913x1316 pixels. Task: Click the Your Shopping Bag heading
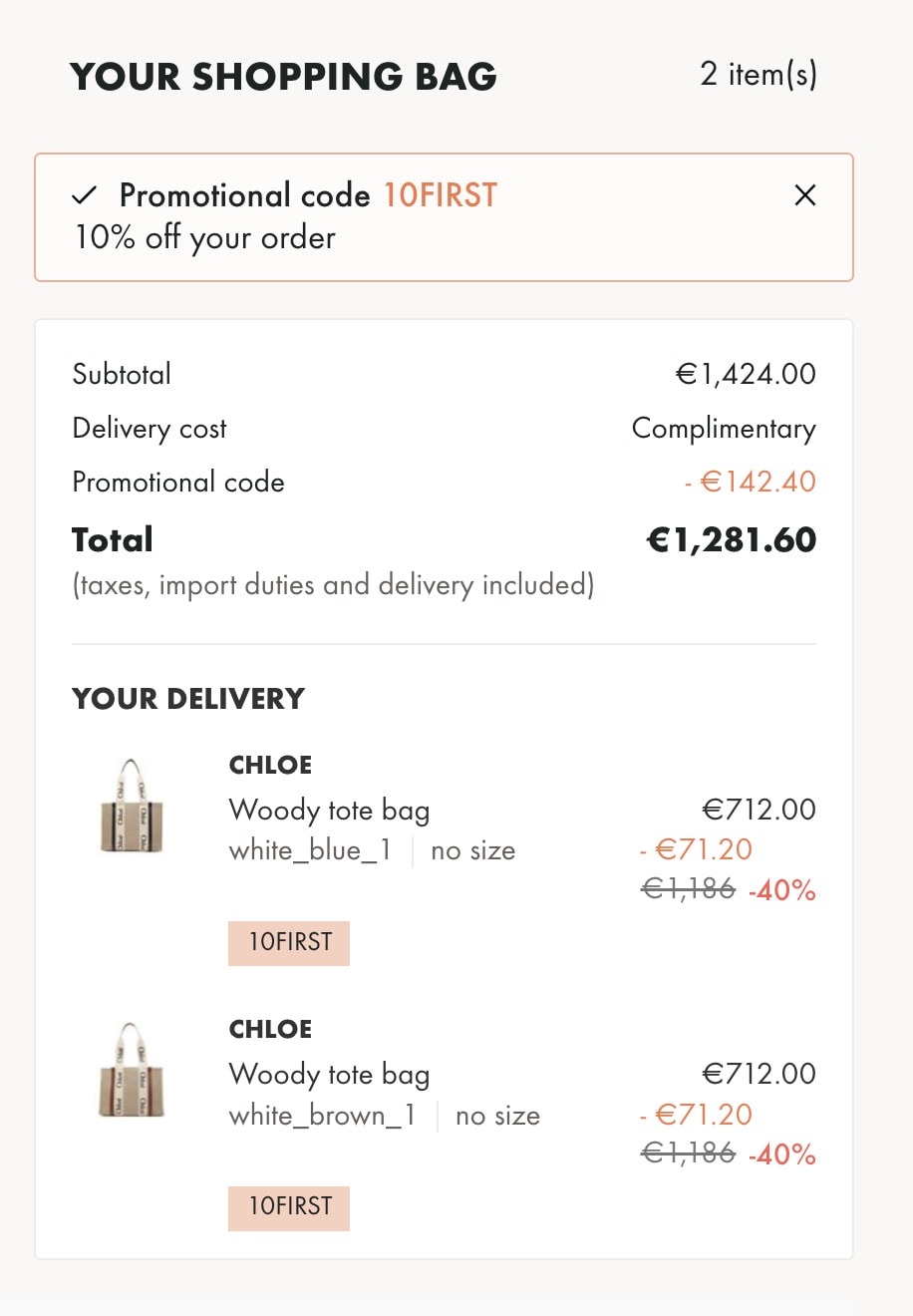point(283,77)
